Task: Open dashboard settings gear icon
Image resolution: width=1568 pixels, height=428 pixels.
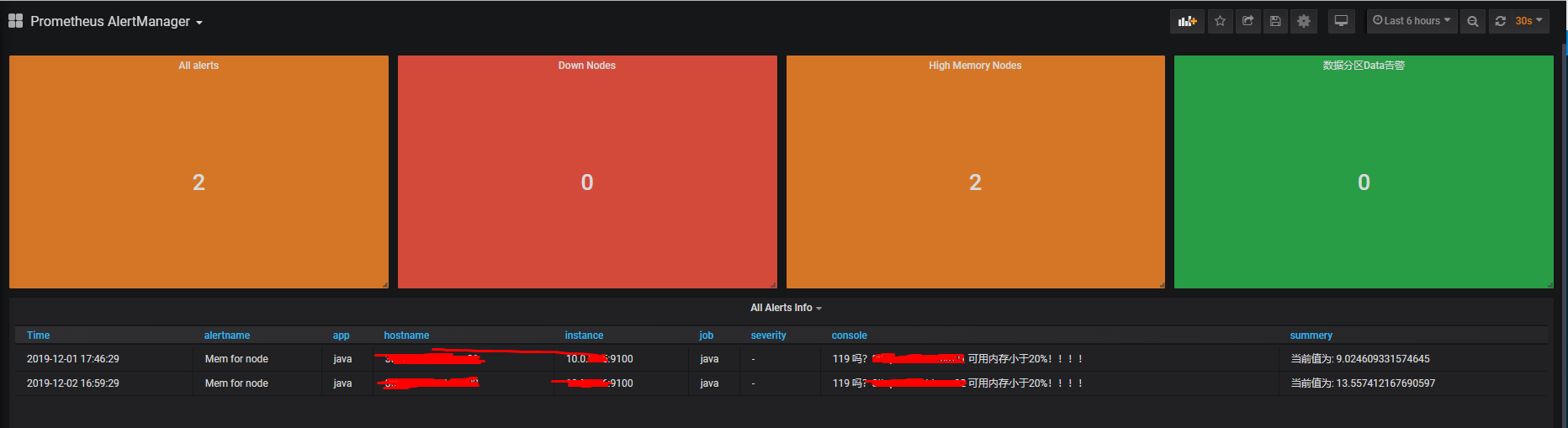Action: 1304,21
